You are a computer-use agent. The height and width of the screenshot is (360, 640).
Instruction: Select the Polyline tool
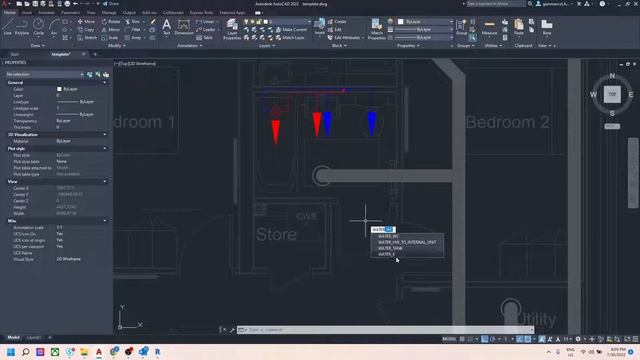pyautogui.click(x=22, y=27)
